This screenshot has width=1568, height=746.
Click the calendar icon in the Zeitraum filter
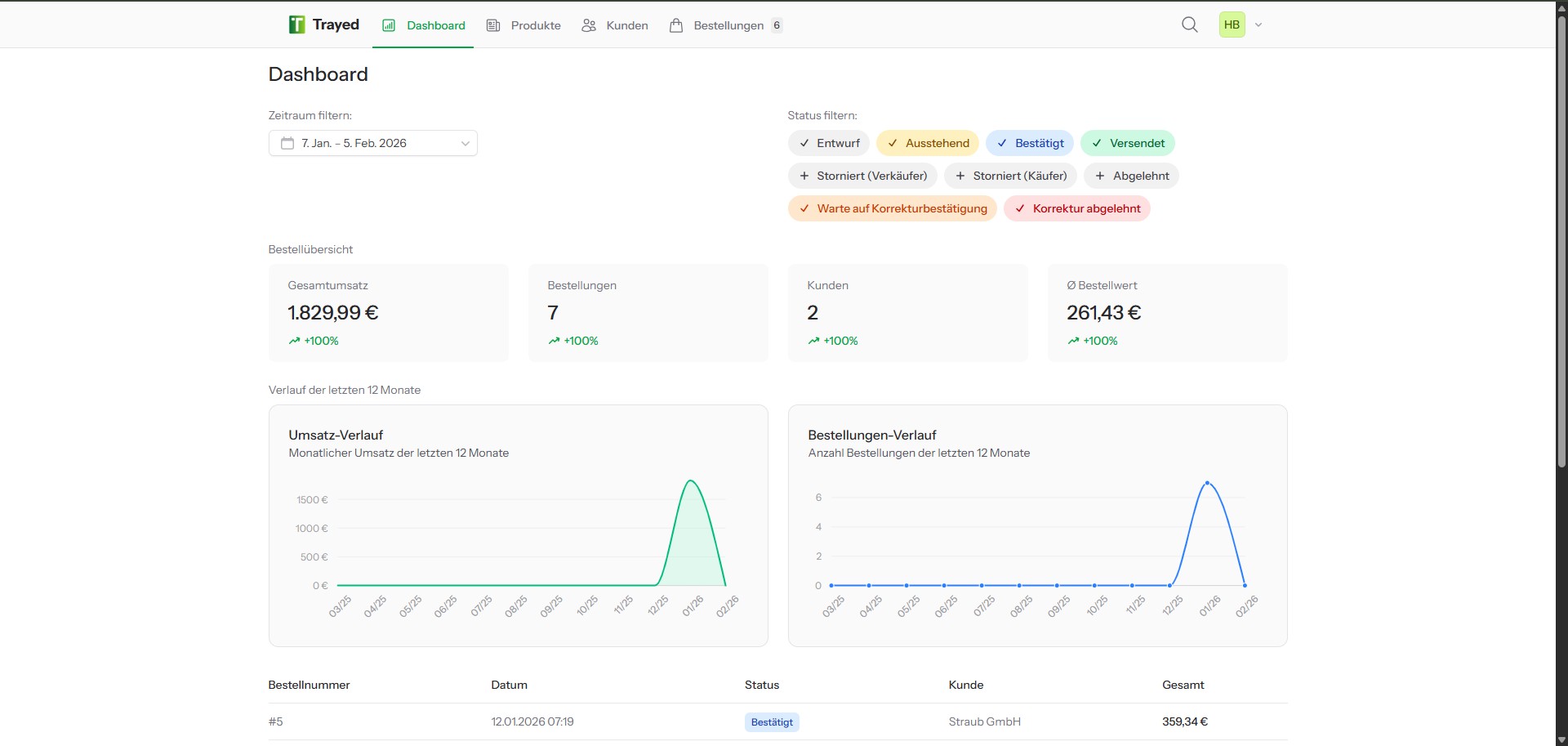286,143
